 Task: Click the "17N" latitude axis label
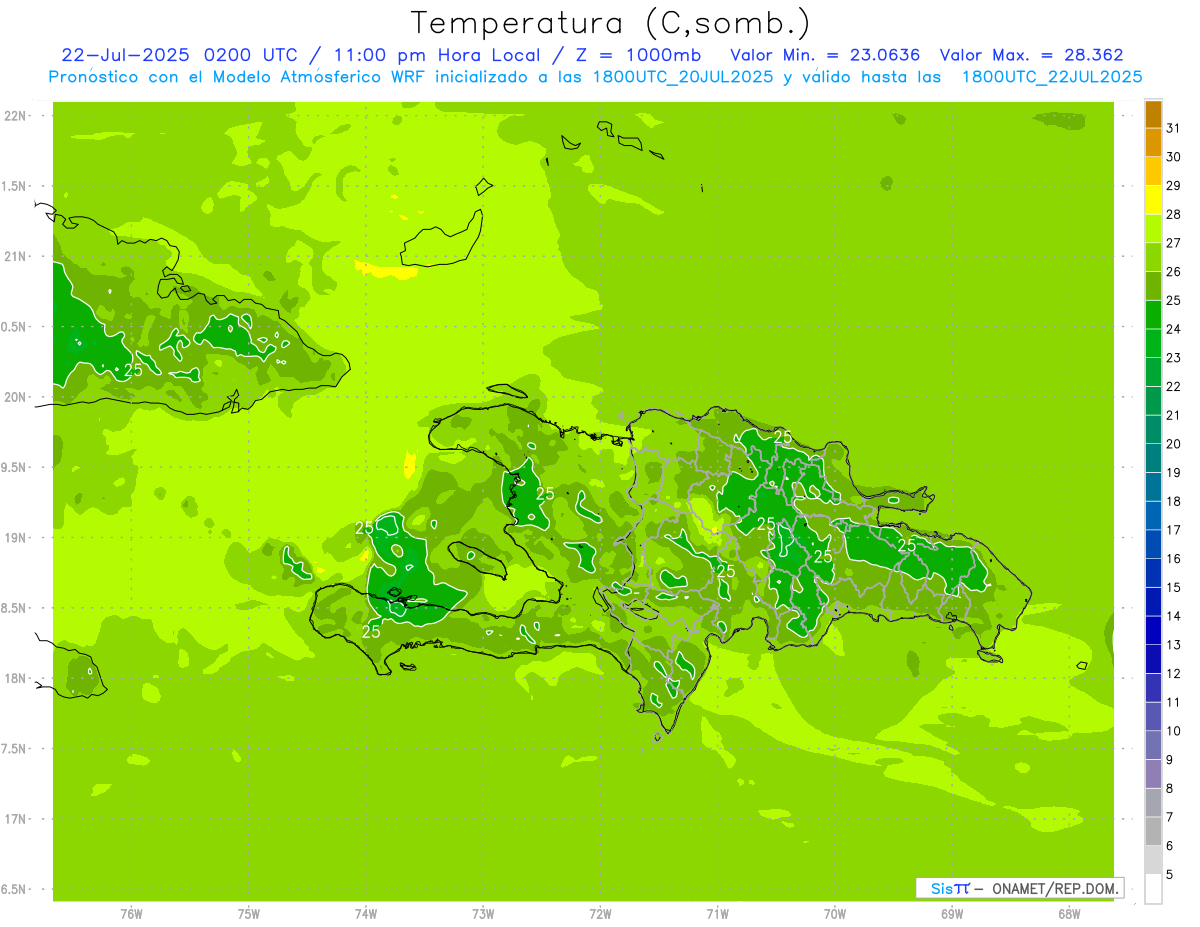pos(17,819)
